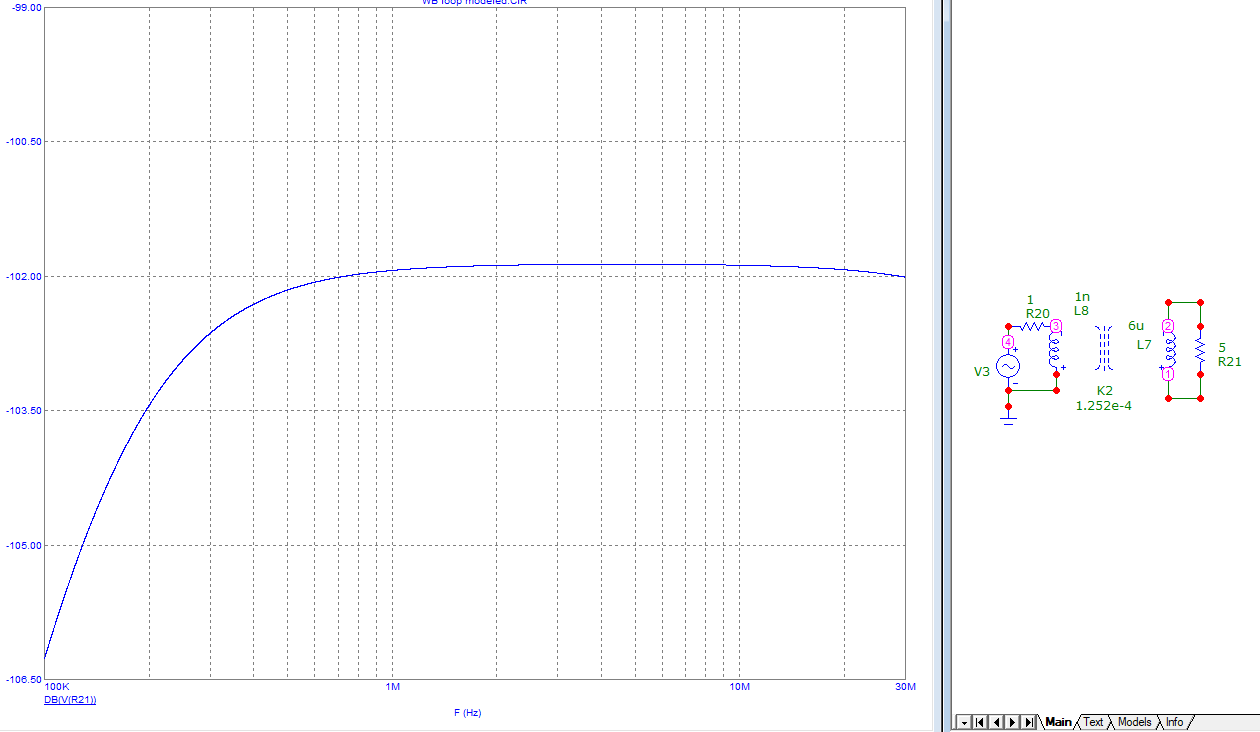The height and width of the screenshot is (732, 1260).
Task: Switch to the Text tab
Action: (1093, 722)
